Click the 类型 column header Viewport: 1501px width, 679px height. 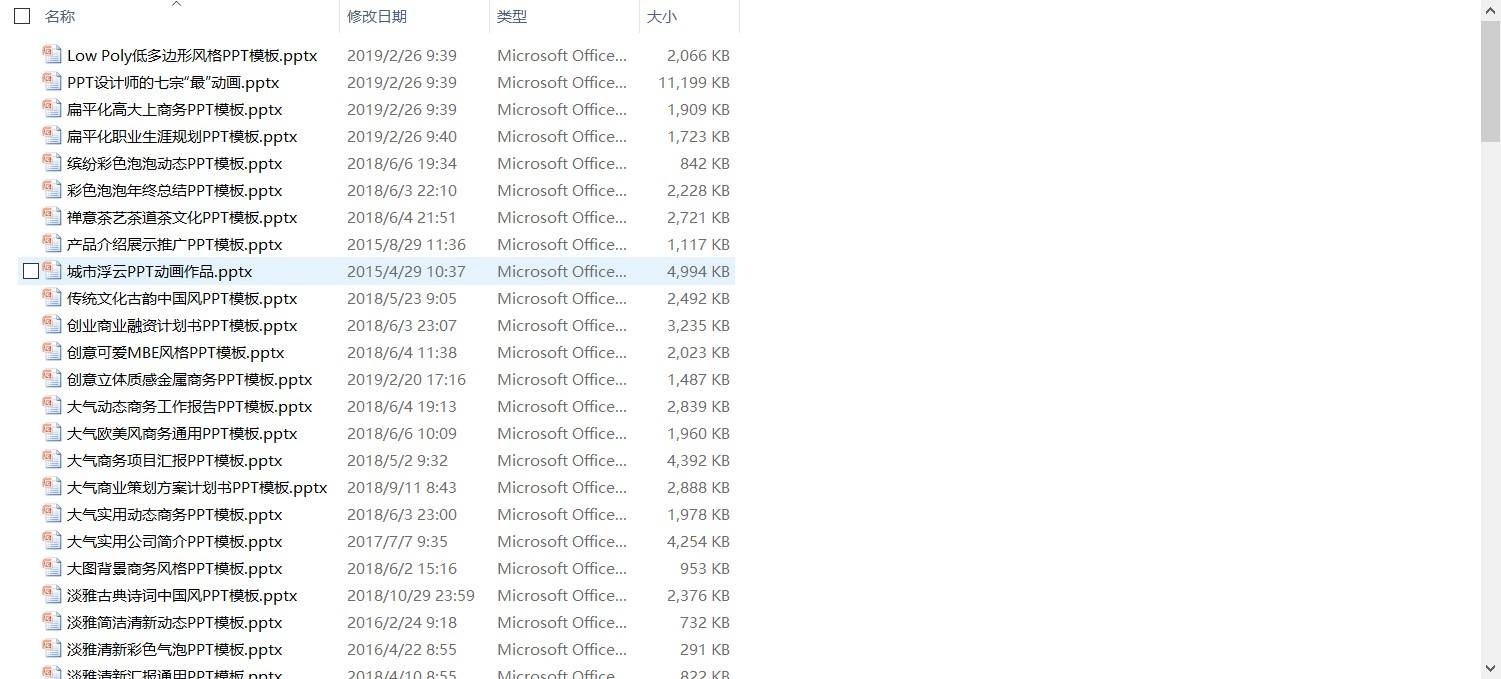[x=512, y=17]
